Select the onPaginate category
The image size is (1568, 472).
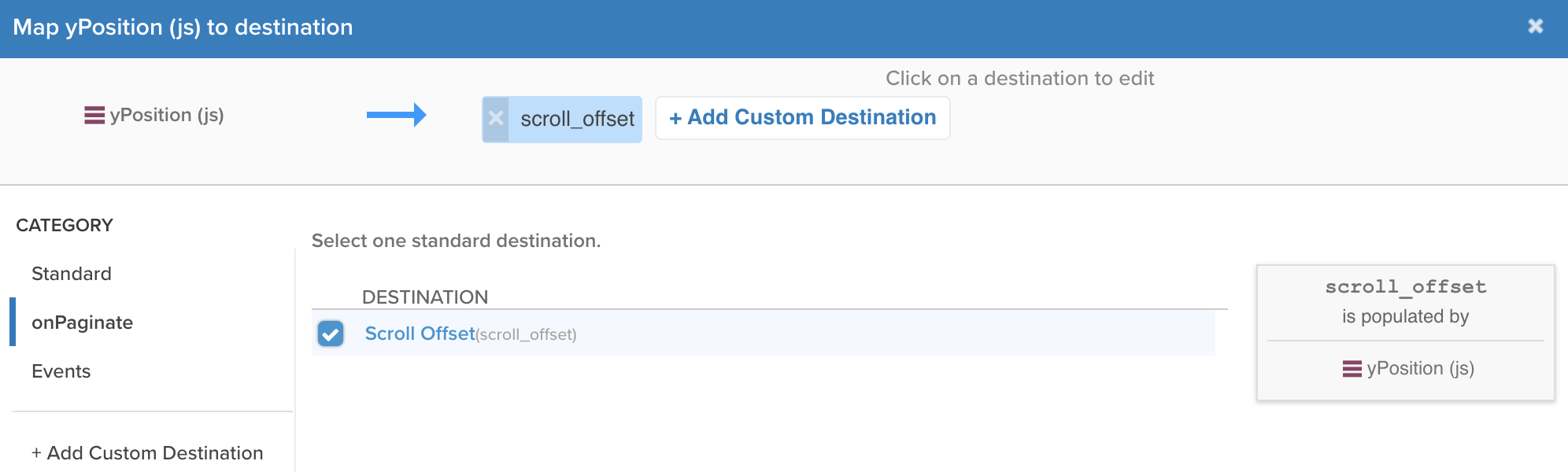click(82, 323)
